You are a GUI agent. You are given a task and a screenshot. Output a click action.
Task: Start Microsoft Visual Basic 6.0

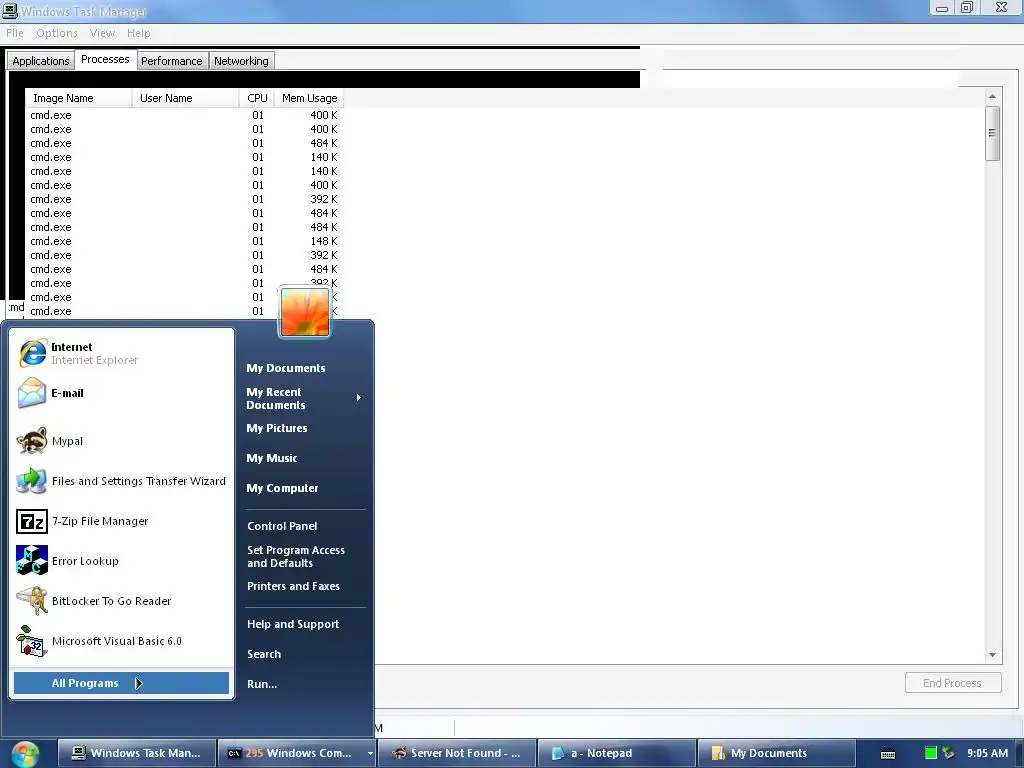point(121,641)
